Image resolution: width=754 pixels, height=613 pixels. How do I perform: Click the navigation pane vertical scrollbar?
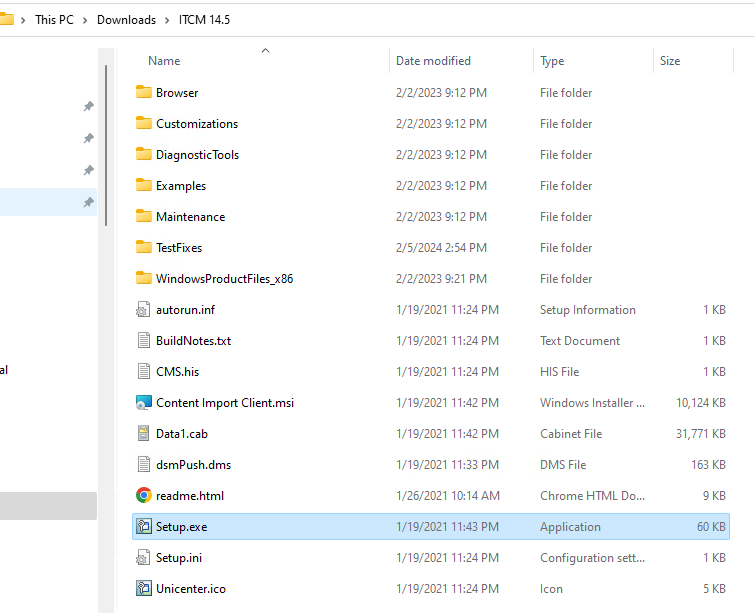tap(105, 150)
